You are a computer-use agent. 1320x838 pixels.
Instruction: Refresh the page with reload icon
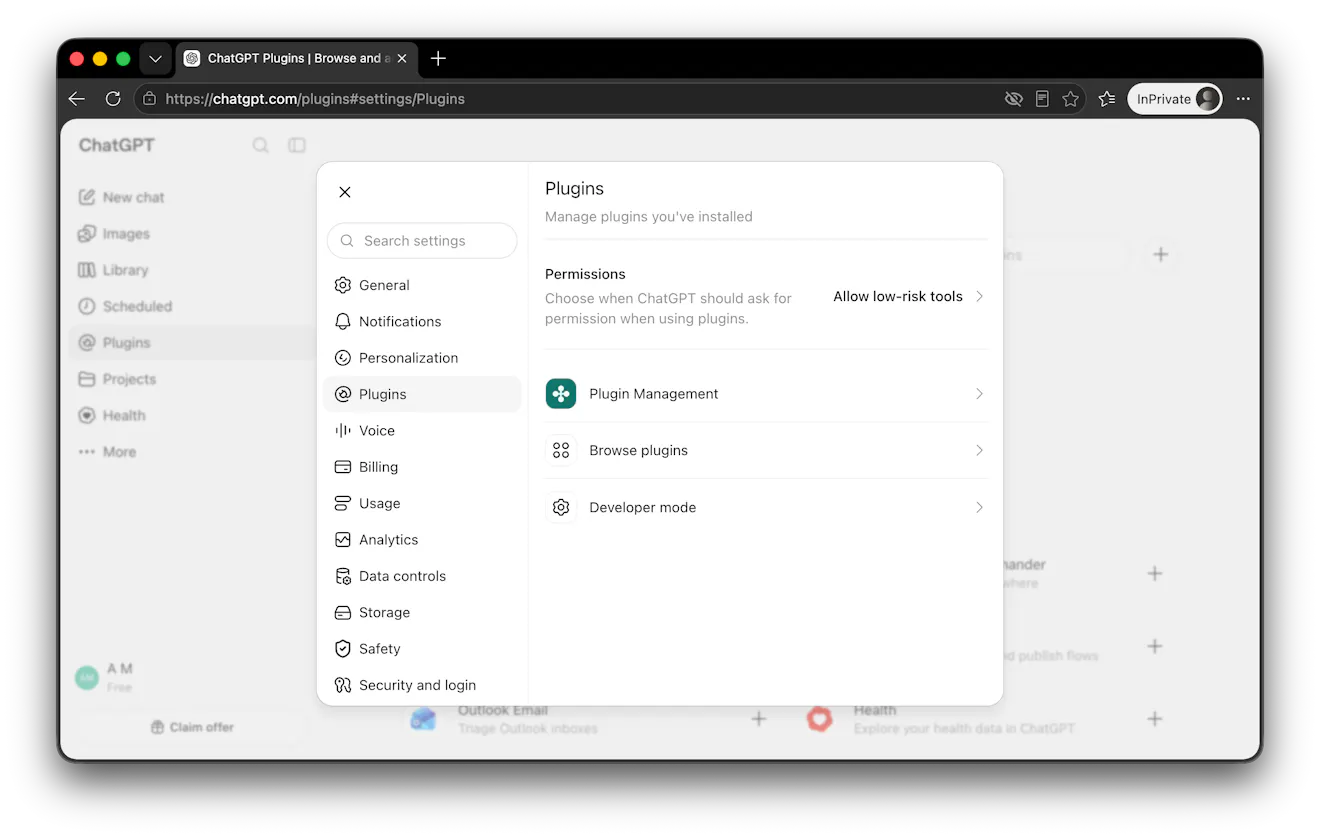(x=113, y=99)
